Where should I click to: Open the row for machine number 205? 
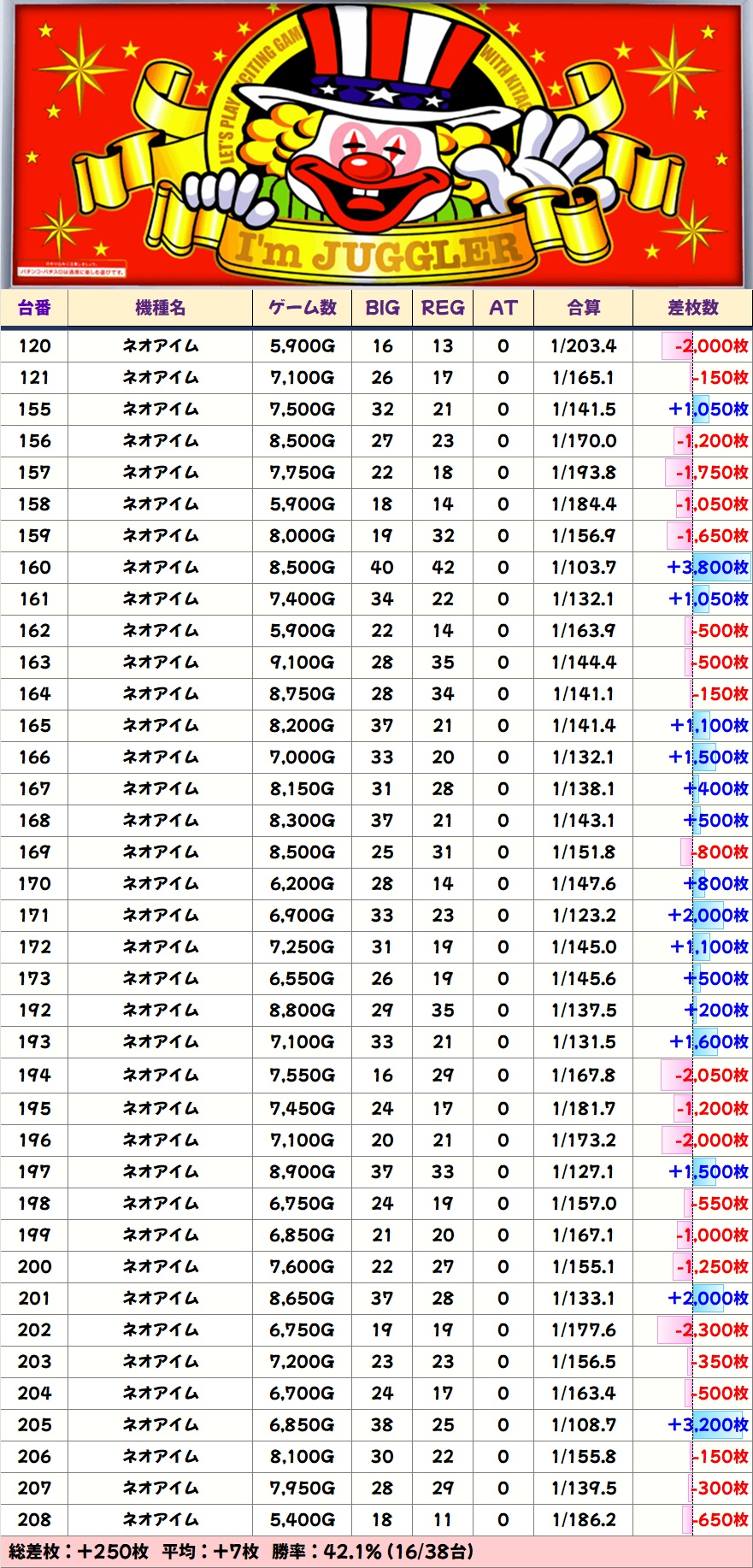click(x=34, y=1425)
